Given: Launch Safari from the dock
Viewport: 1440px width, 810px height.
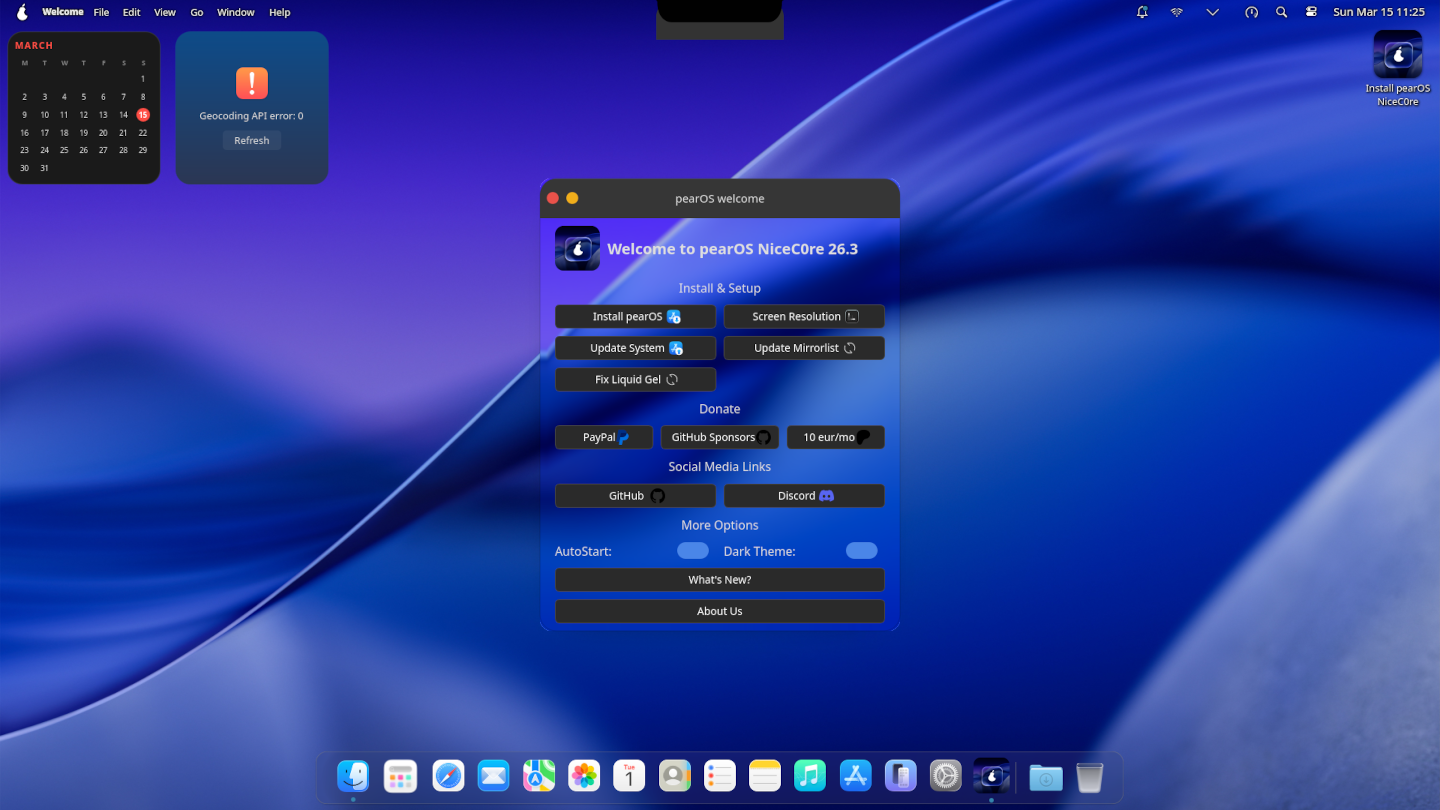Looking at the screenshot, I should point(448,776).
